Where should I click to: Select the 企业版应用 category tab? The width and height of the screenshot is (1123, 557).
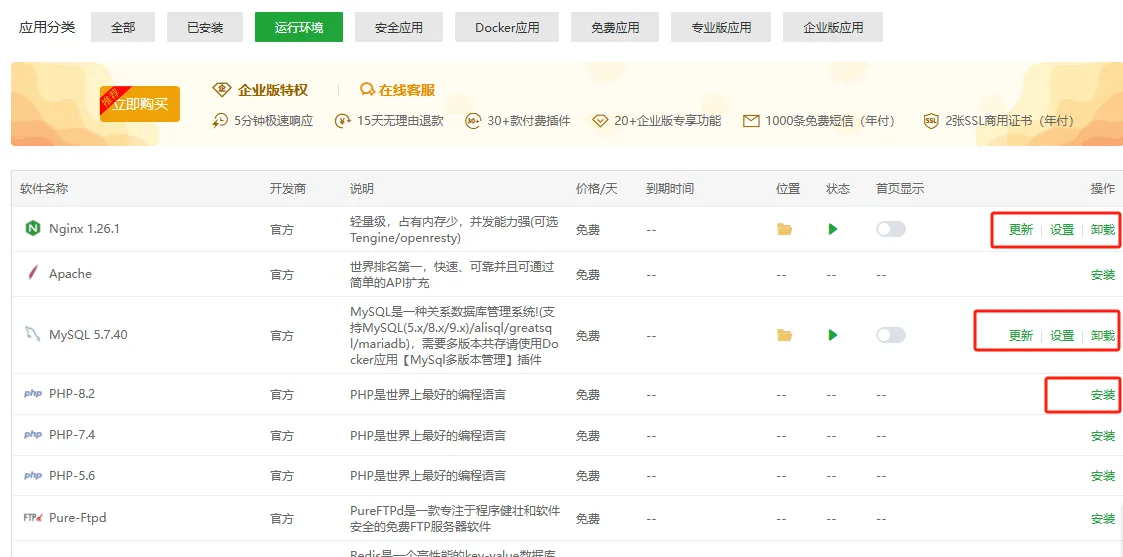pos(833,27)
